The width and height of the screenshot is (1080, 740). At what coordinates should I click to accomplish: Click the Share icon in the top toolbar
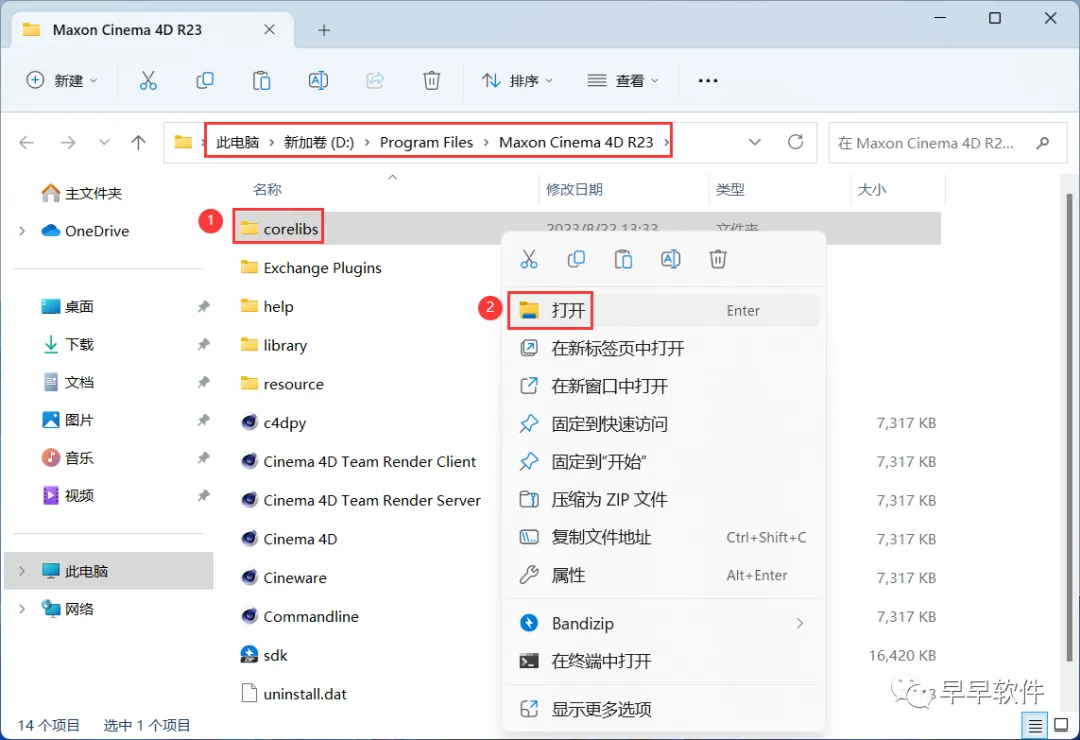[375, 81]
